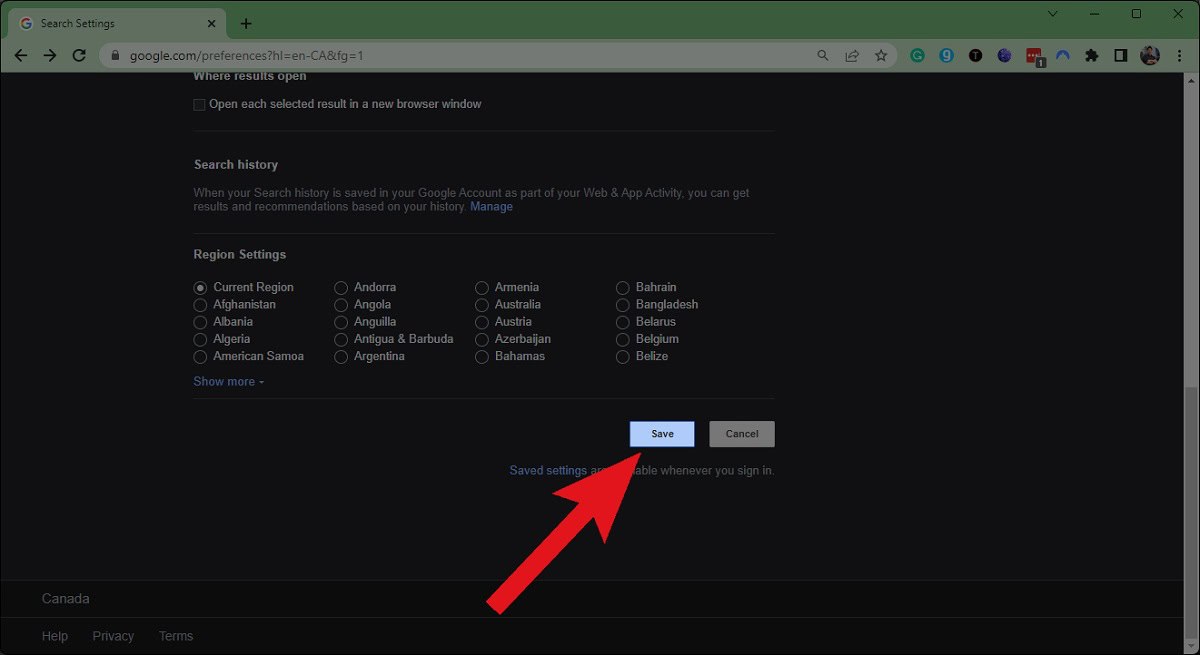
Task: Open the Extensions puzzle piece menu
Action: point(1092,56)
